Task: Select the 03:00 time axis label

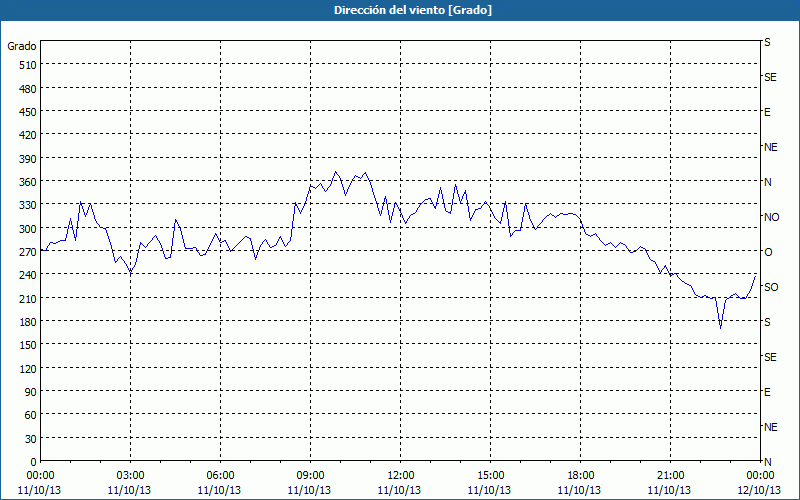Action: (130, 476)
